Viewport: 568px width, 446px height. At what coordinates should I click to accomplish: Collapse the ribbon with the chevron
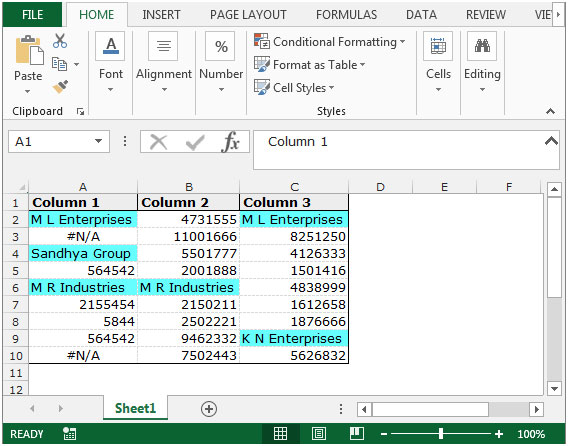pyautogui.click(x=550, y=111)
